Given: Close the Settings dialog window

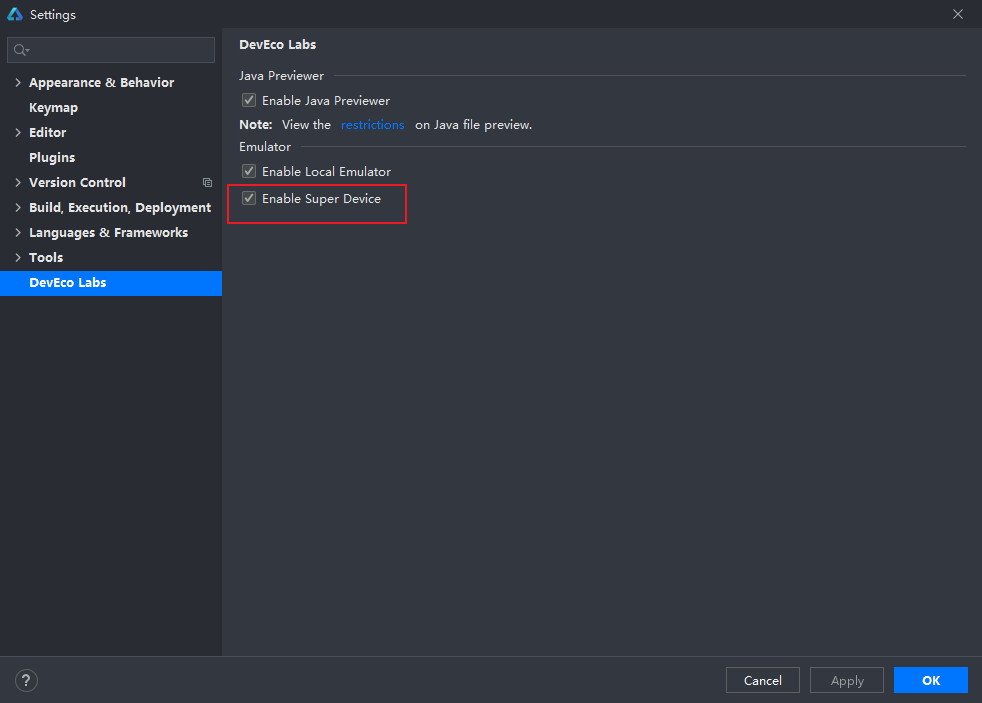Looking at the screenshot, I should click(x=957, y=14).
